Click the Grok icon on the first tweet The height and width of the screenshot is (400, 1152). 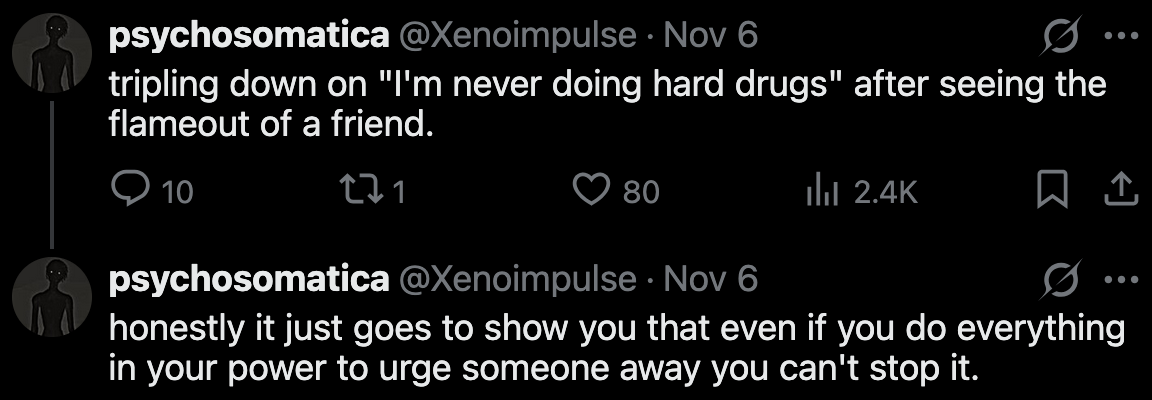click(x=1061, y=38)
